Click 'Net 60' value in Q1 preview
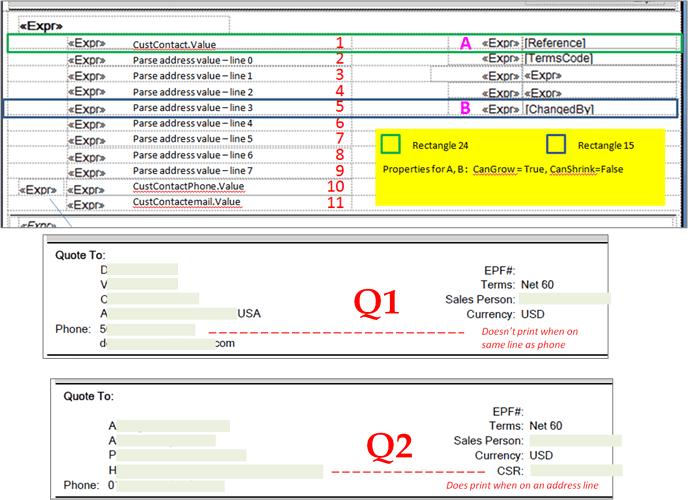The width and height of the screenshot is (688, 500). [x=537, y=285]
